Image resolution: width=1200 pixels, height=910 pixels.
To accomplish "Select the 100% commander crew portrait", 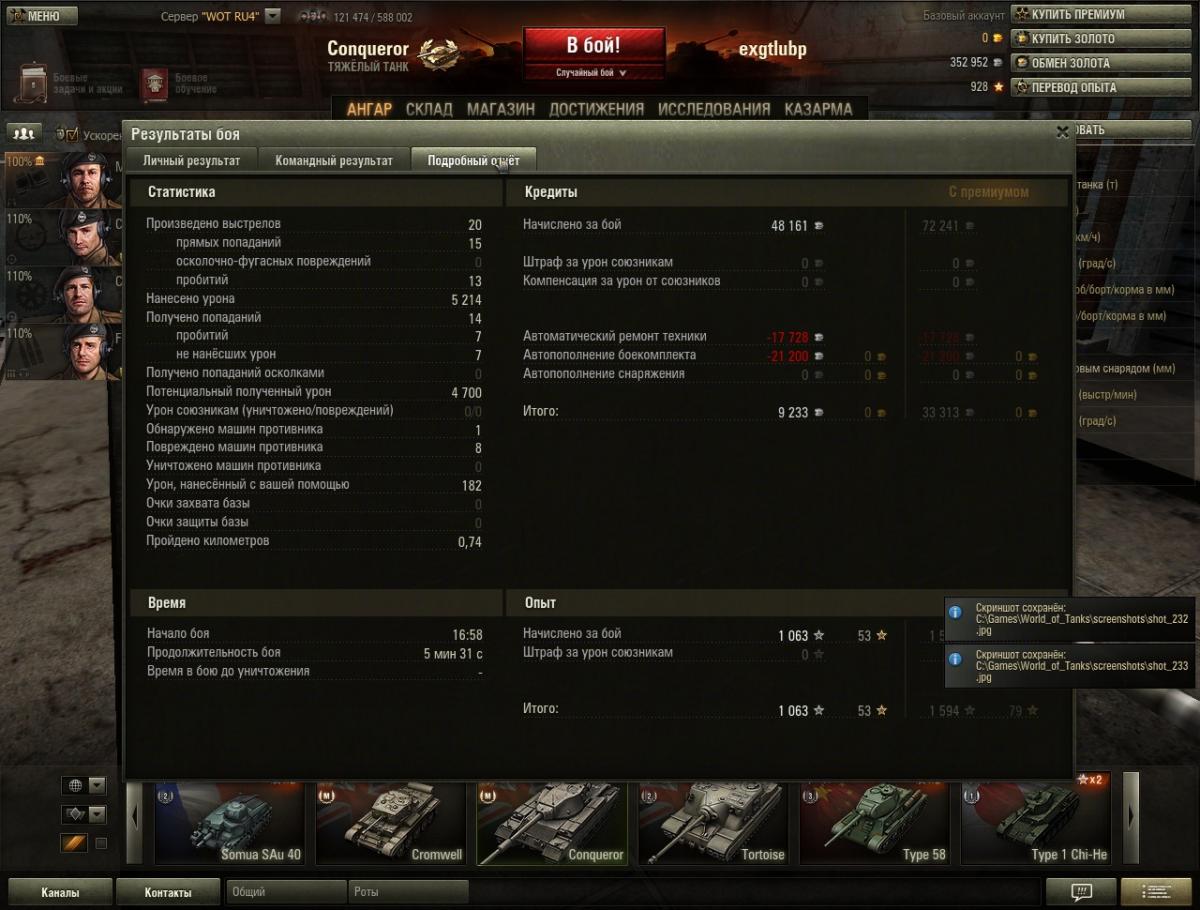I will click(x=62, y=180).
